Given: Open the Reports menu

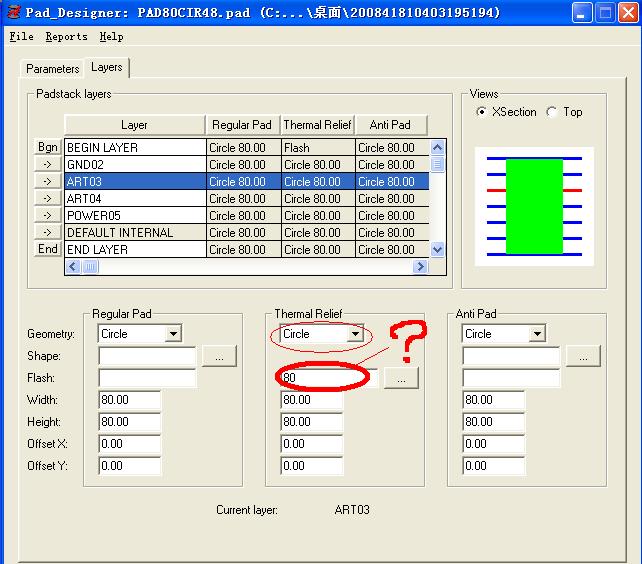Looking at the screenshot, I should click(x=66, y=36).
